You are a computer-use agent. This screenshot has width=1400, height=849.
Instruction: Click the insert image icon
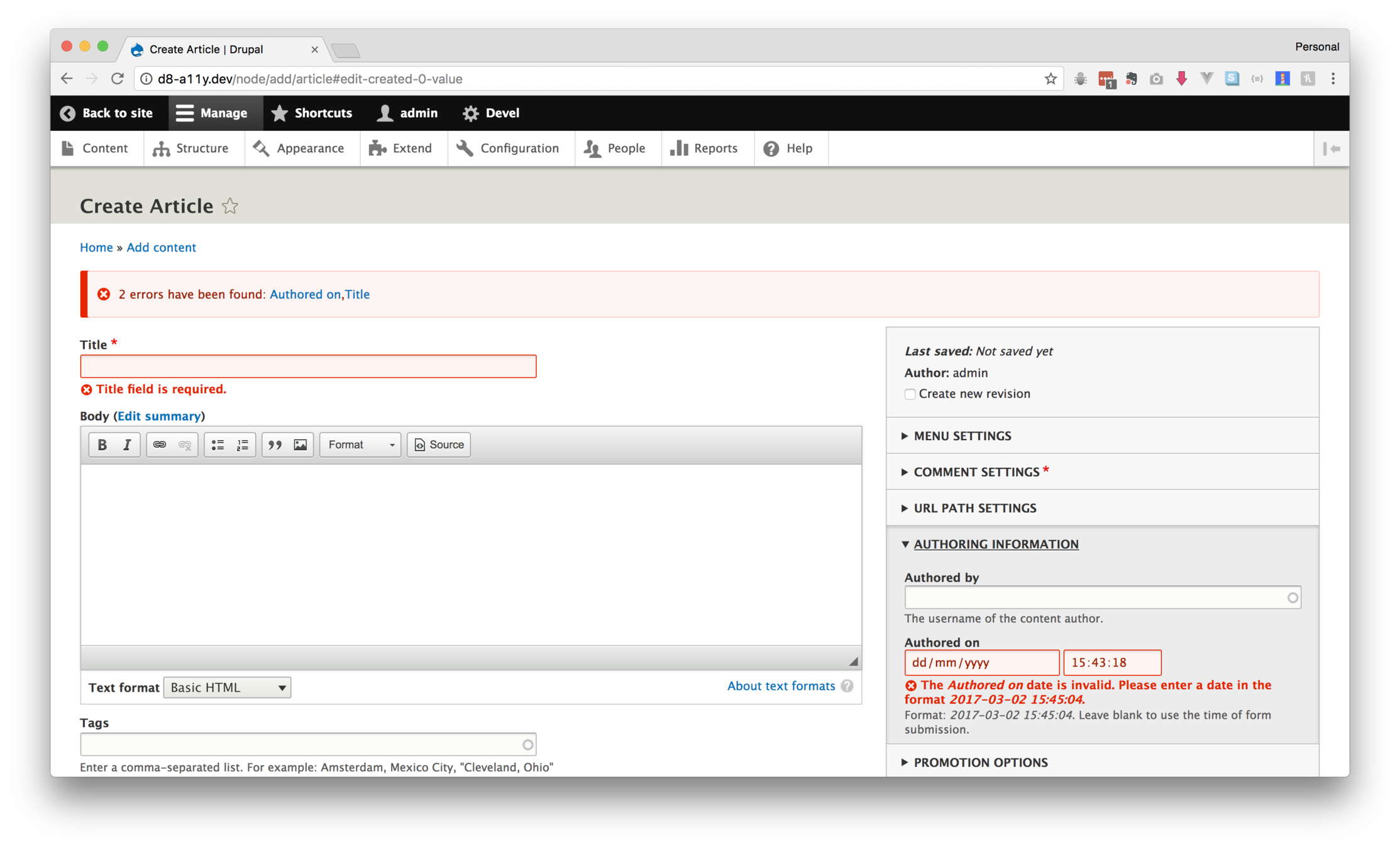tap(300, 445)
